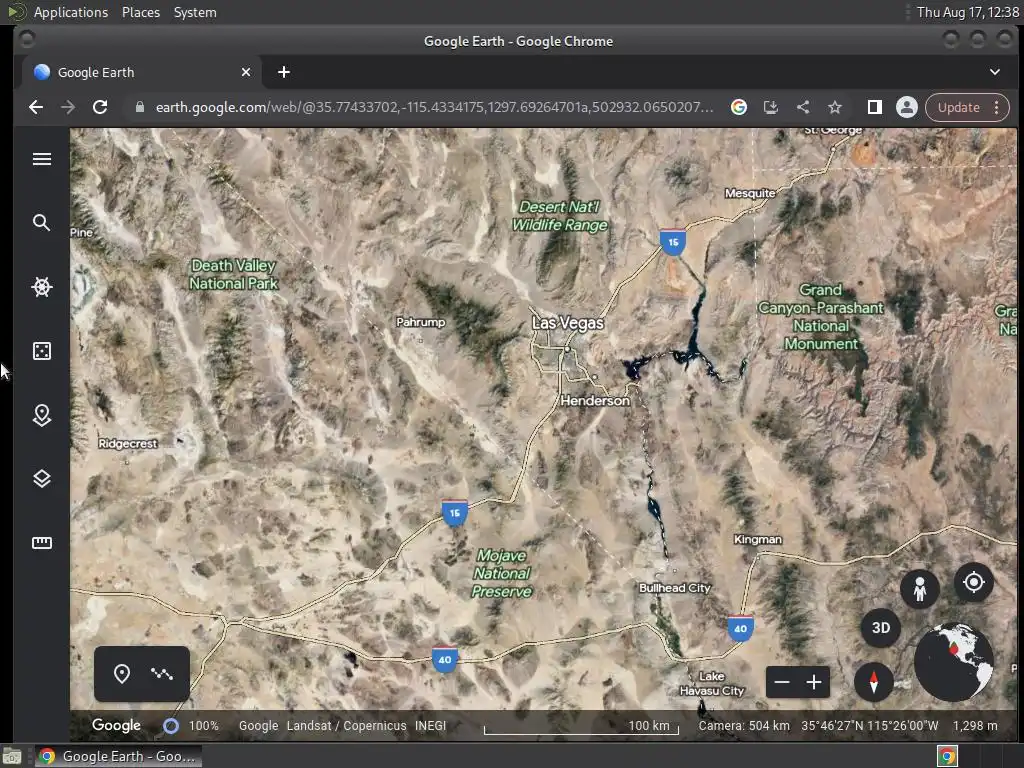Click the Update Chrome button
1024x768 pixels.
pyautogui.click(x=958, y=107)
